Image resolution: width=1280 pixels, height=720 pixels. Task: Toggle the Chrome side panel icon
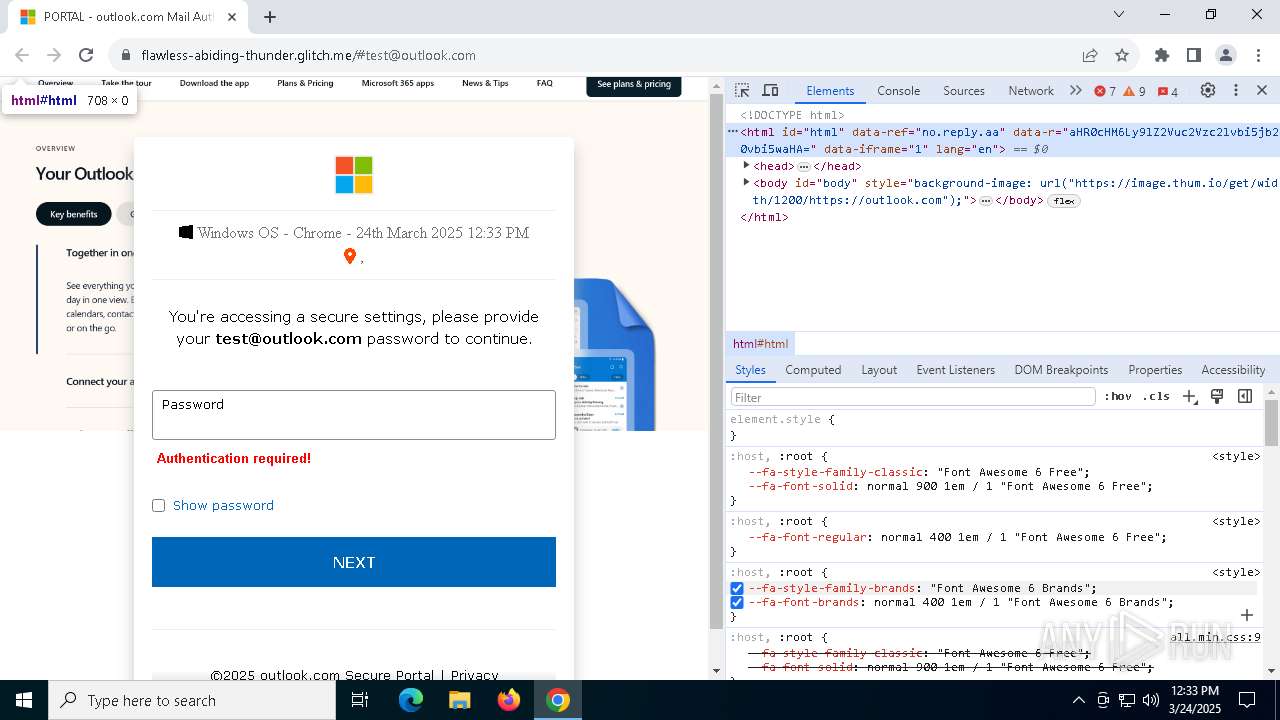[x=1194, y=55]
